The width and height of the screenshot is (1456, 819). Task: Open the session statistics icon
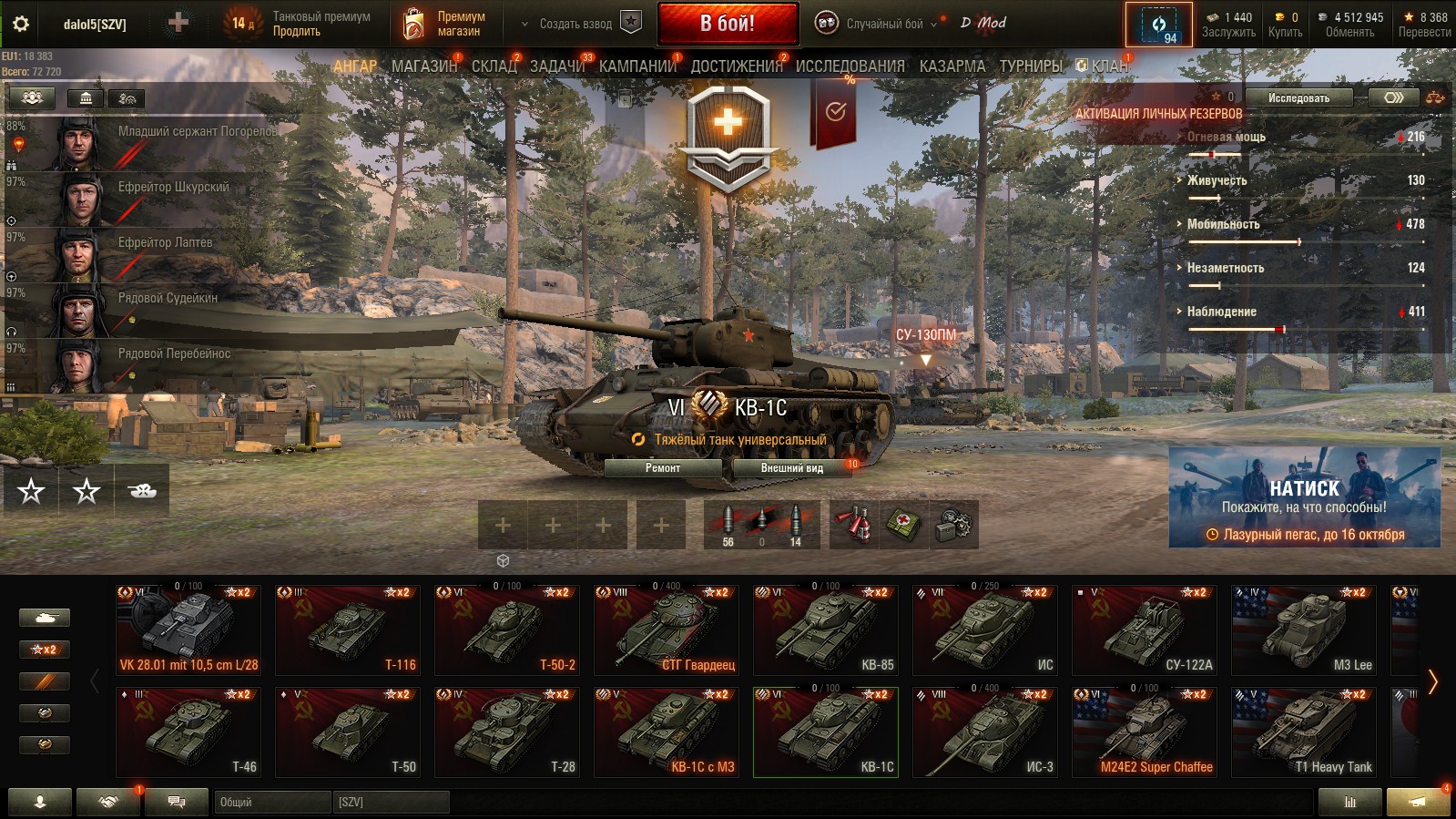(x=1349, y=802)
